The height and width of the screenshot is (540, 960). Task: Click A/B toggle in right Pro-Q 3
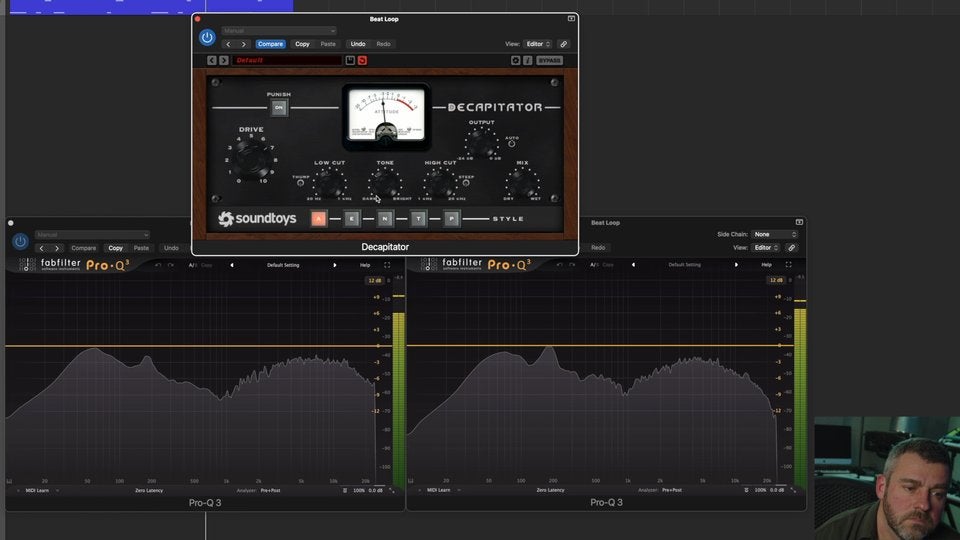(x=594, y=265)
